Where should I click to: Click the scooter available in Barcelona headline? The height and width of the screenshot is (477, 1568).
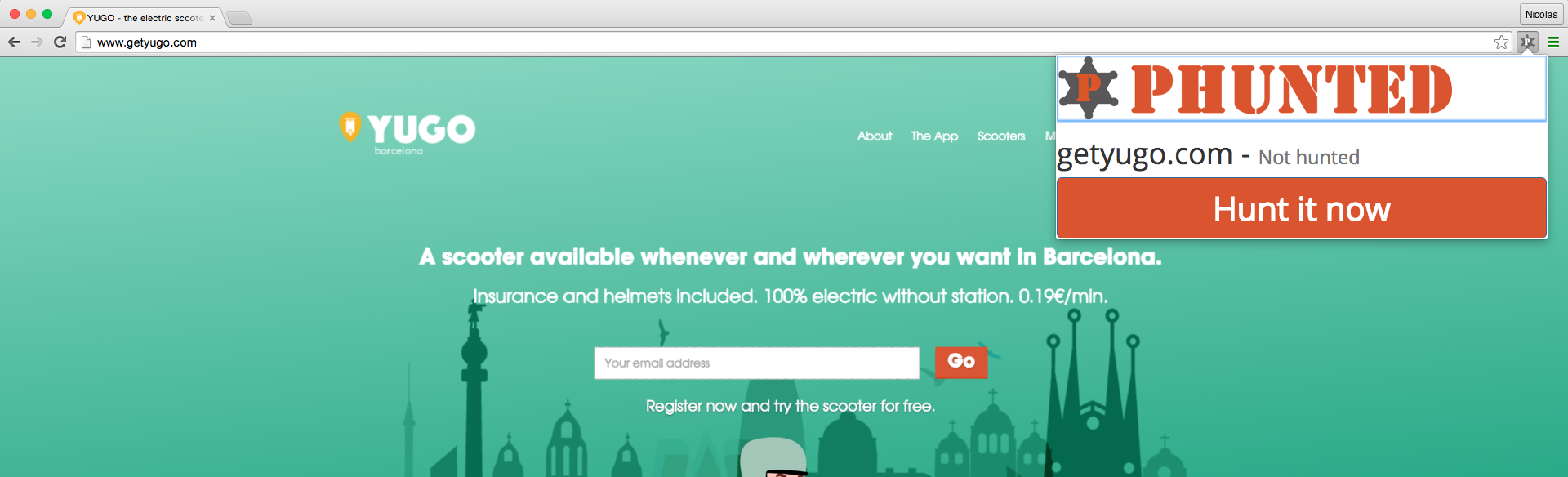coord(791,256)
